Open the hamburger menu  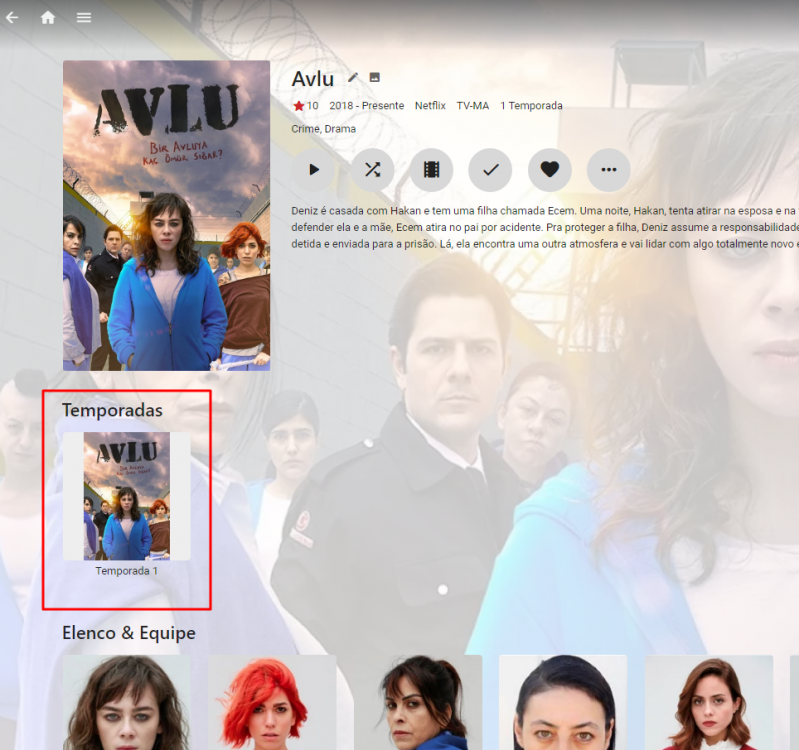point(84,18)
